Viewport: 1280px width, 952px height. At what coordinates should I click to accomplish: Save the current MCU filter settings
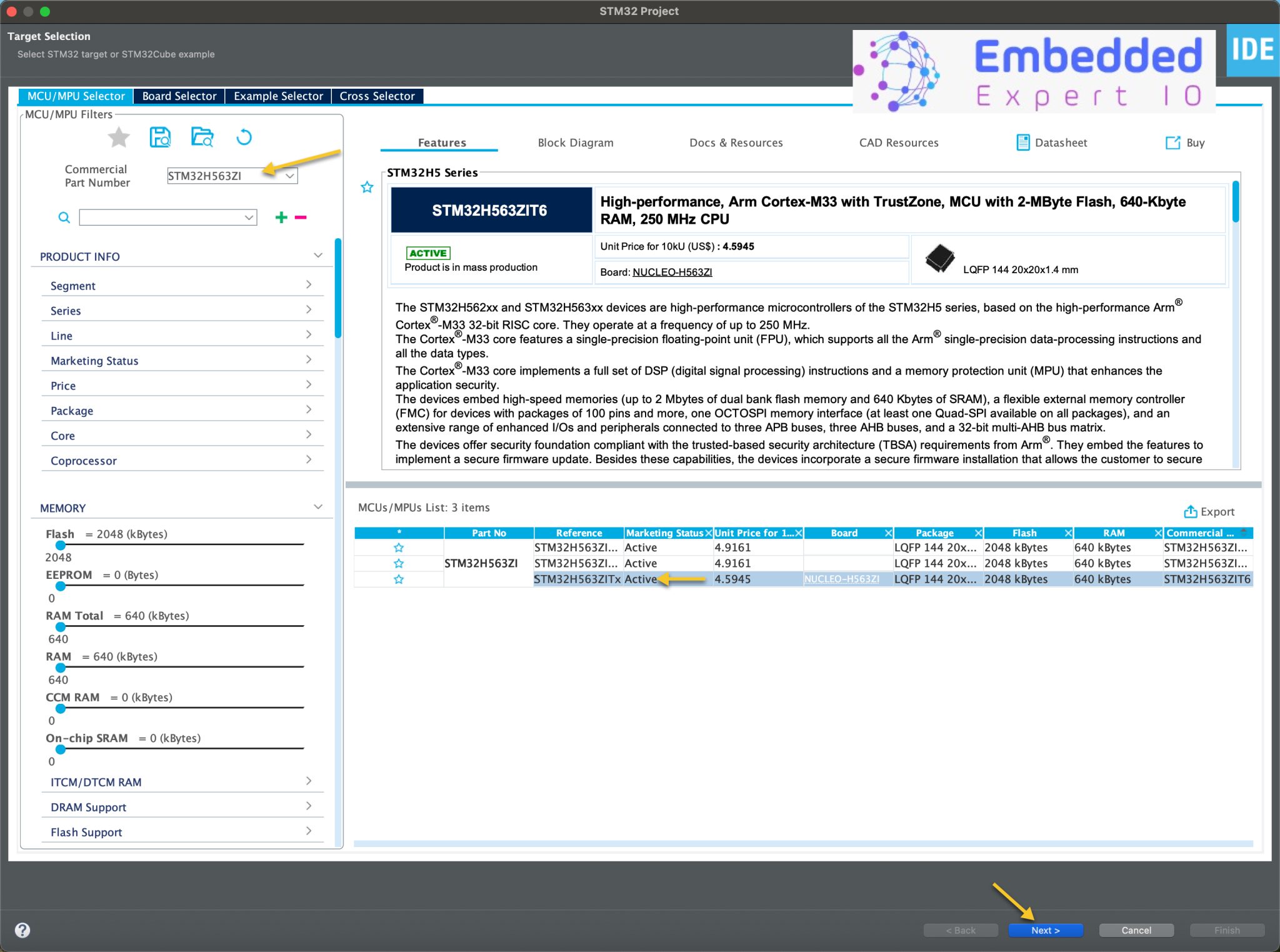point(160,137)
